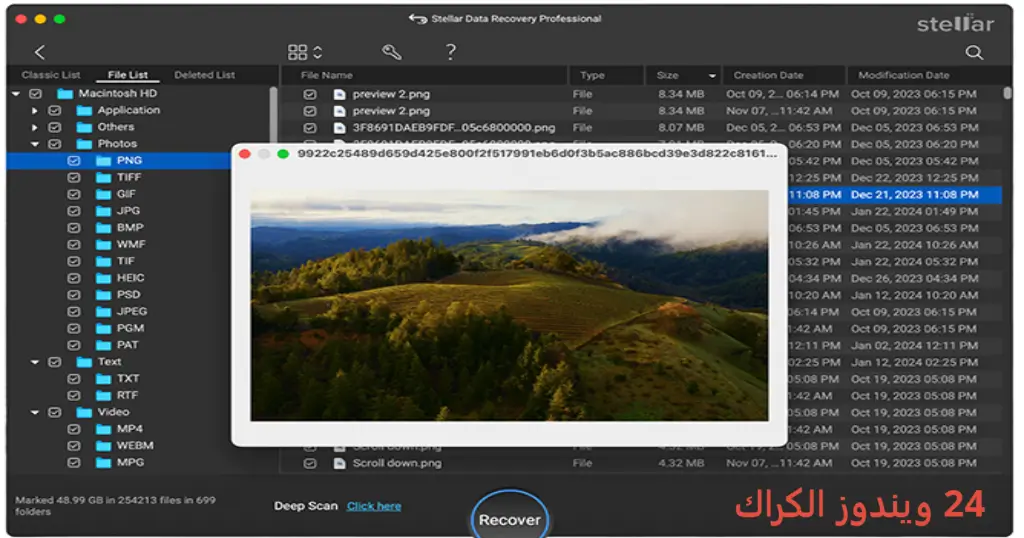
Task: Collapse the Video folder node
Action: (x=35, y=413)
